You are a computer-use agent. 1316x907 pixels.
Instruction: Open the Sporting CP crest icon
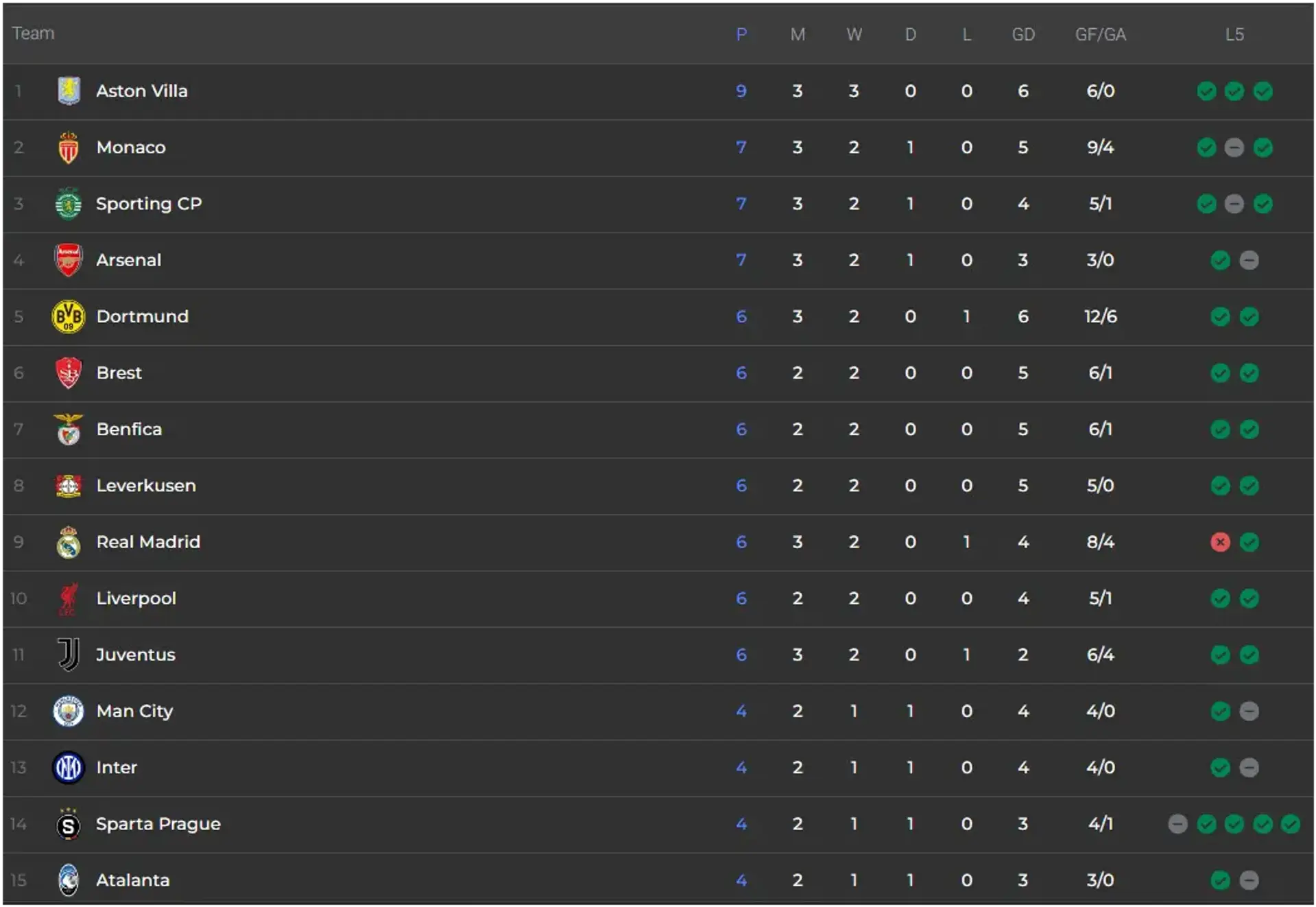pos(69,204)
